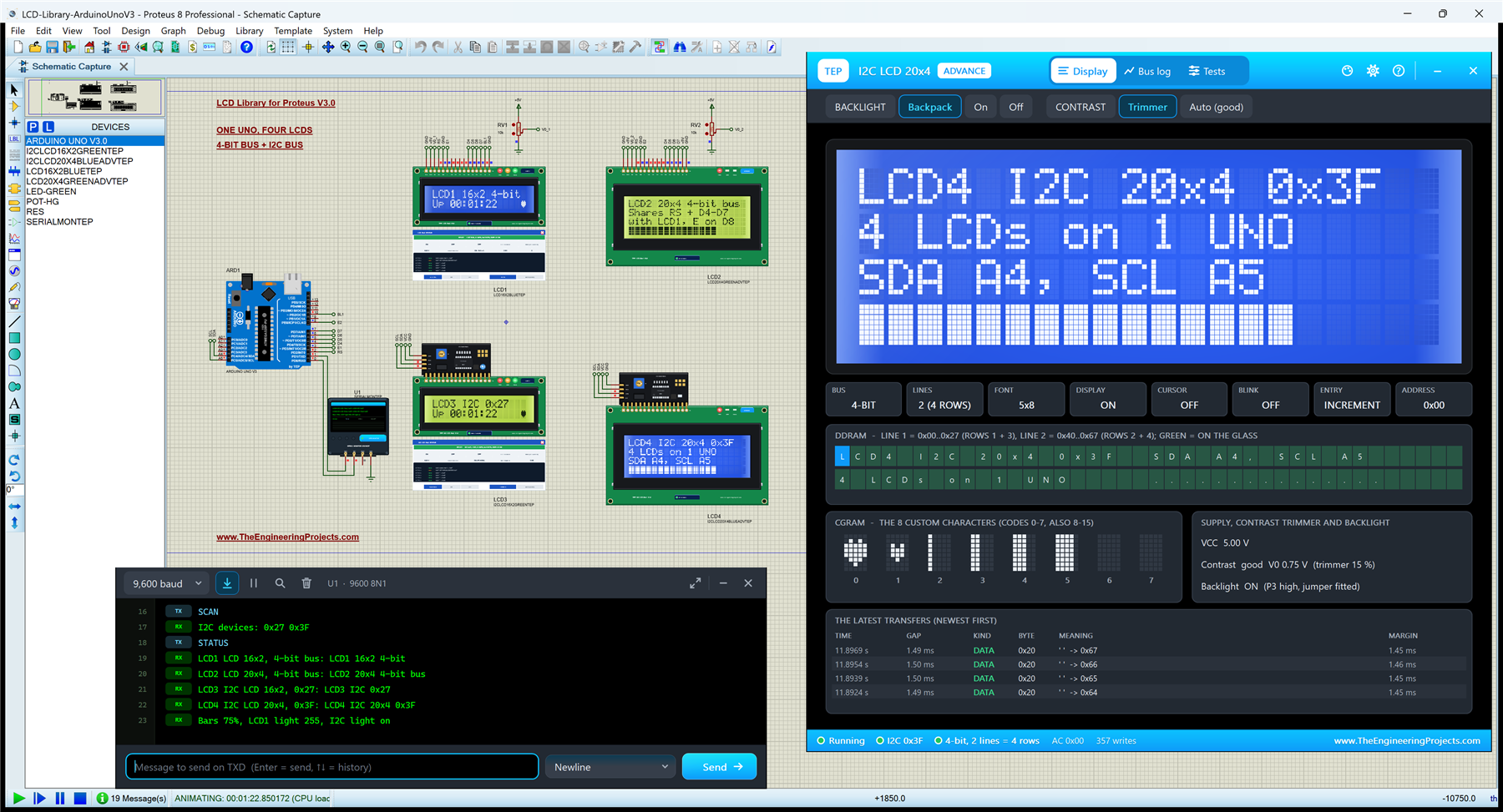Open the Display tab in LCD window
The image size is (1503, 812).
1083,71
